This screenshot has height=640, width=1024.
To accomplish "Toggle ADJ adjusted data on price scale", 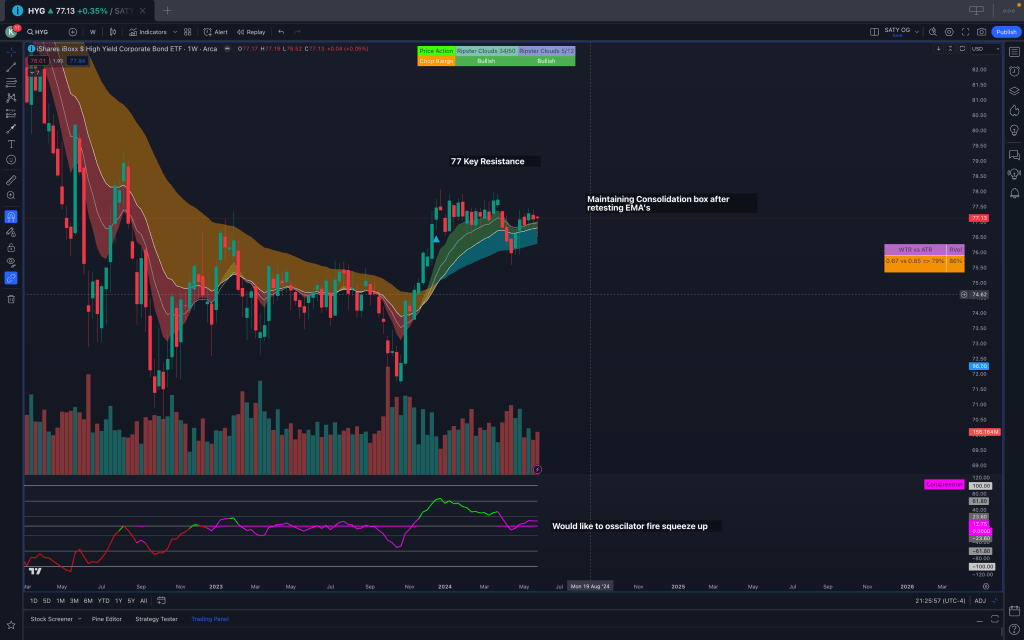I will [x=980, y=601].
